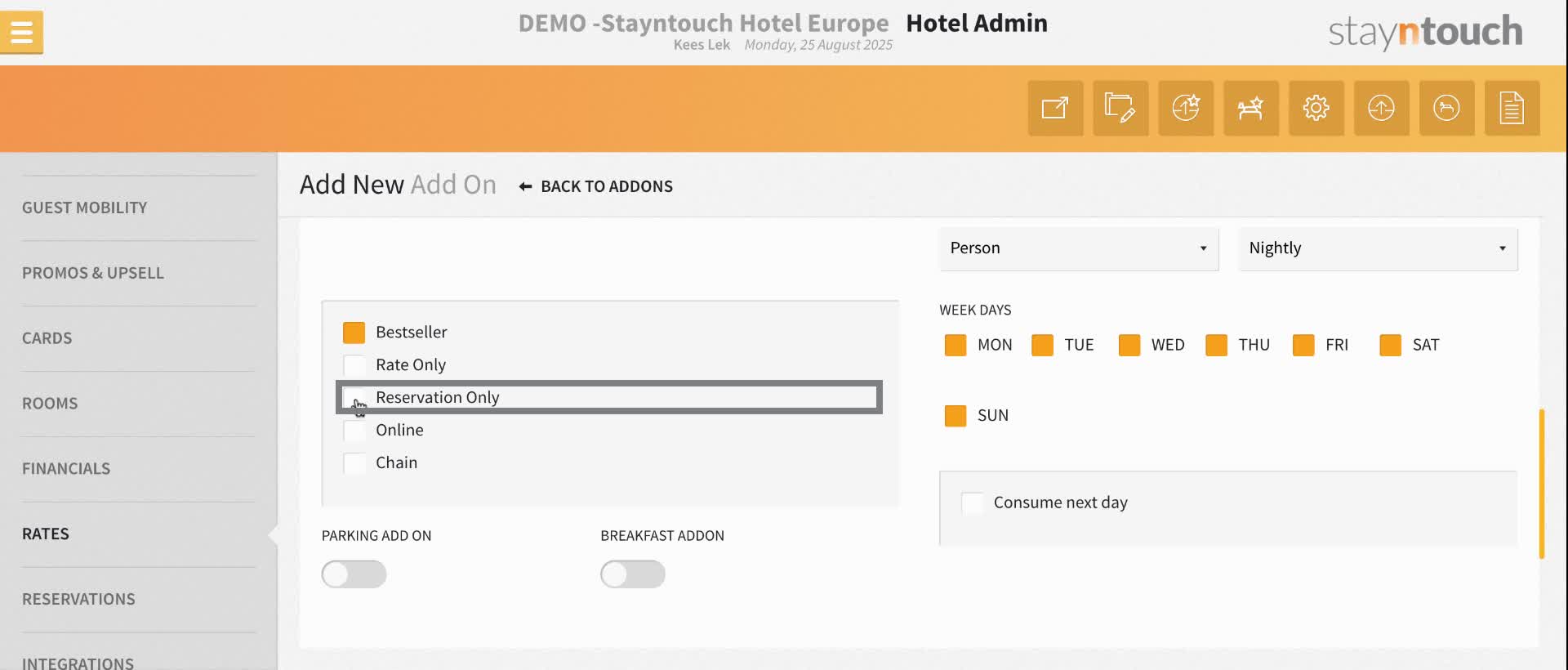This screenshot has width=1568, height=670.
Task: Click the orange vertical scrollbar on the right
Action: [x=1542, y=484]
